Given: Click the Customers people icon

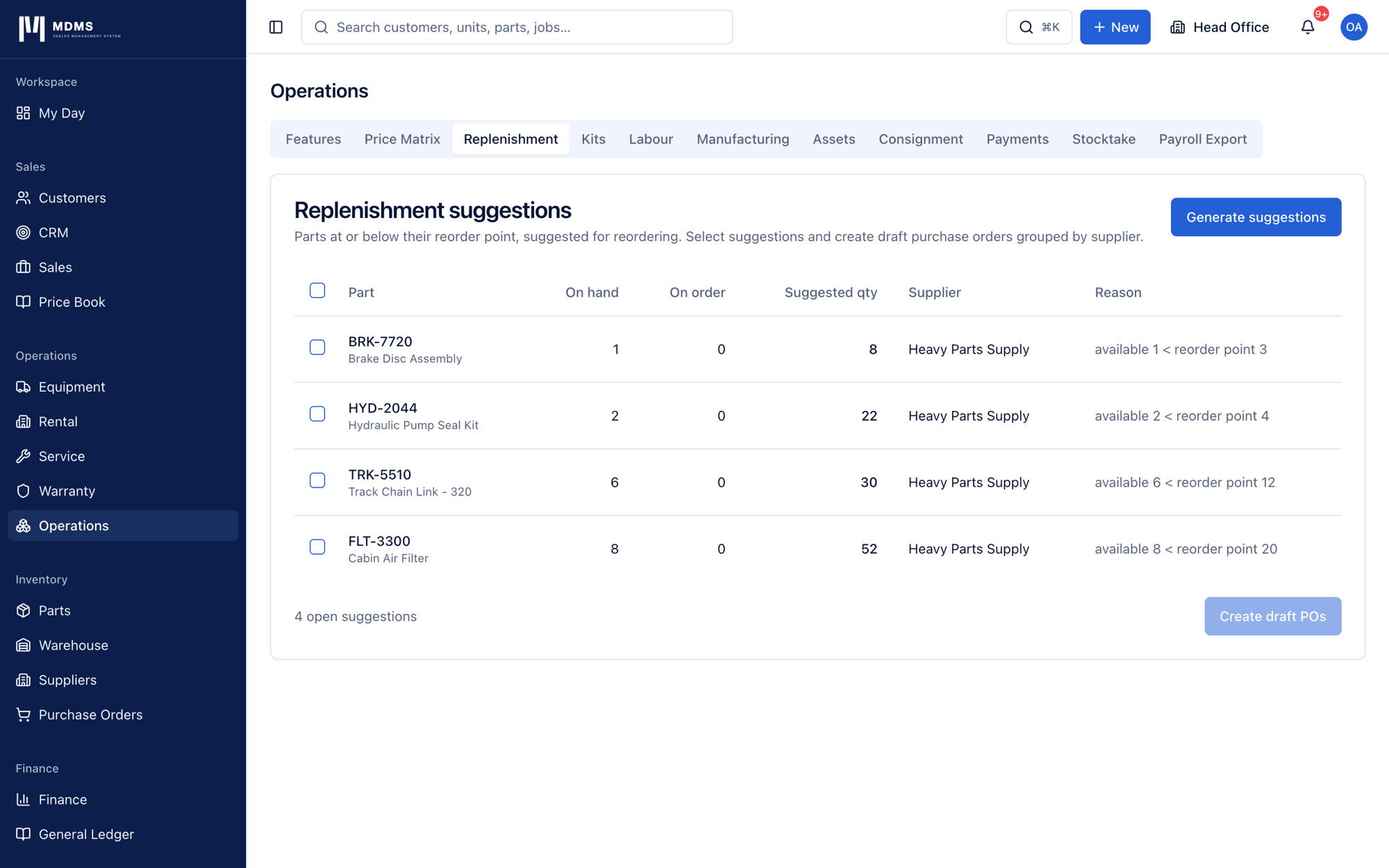Looking at the screenshot, I should [24, 198].
